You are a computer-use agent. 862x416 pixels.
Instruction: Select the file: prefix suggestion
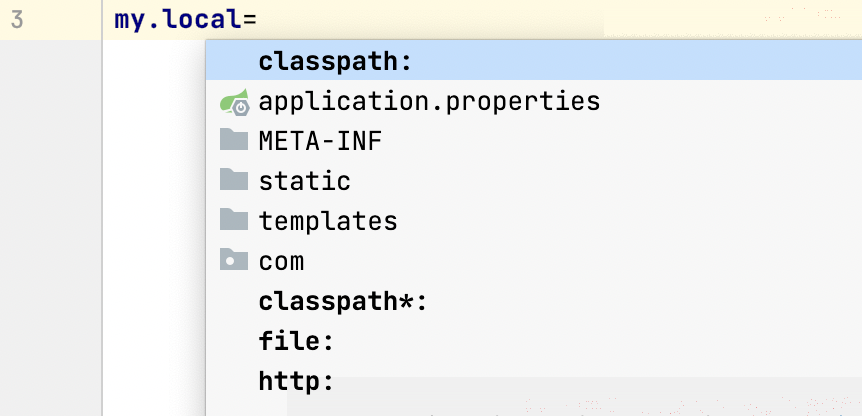(534, 341)
